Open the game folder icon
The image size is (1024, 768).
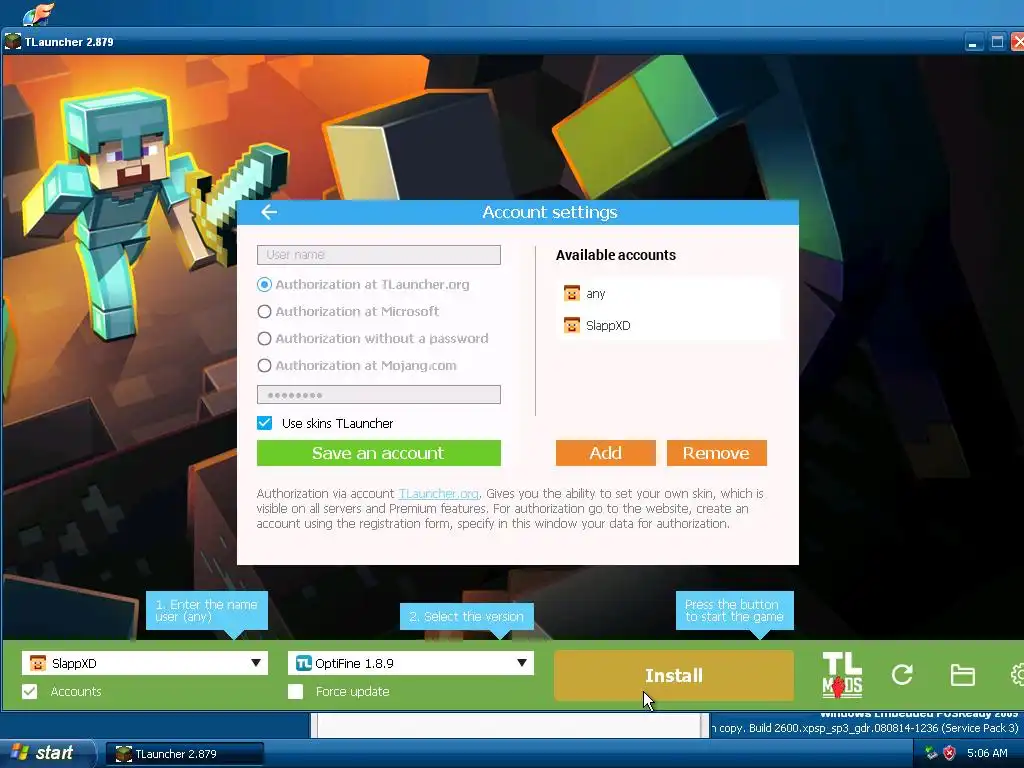962,675
